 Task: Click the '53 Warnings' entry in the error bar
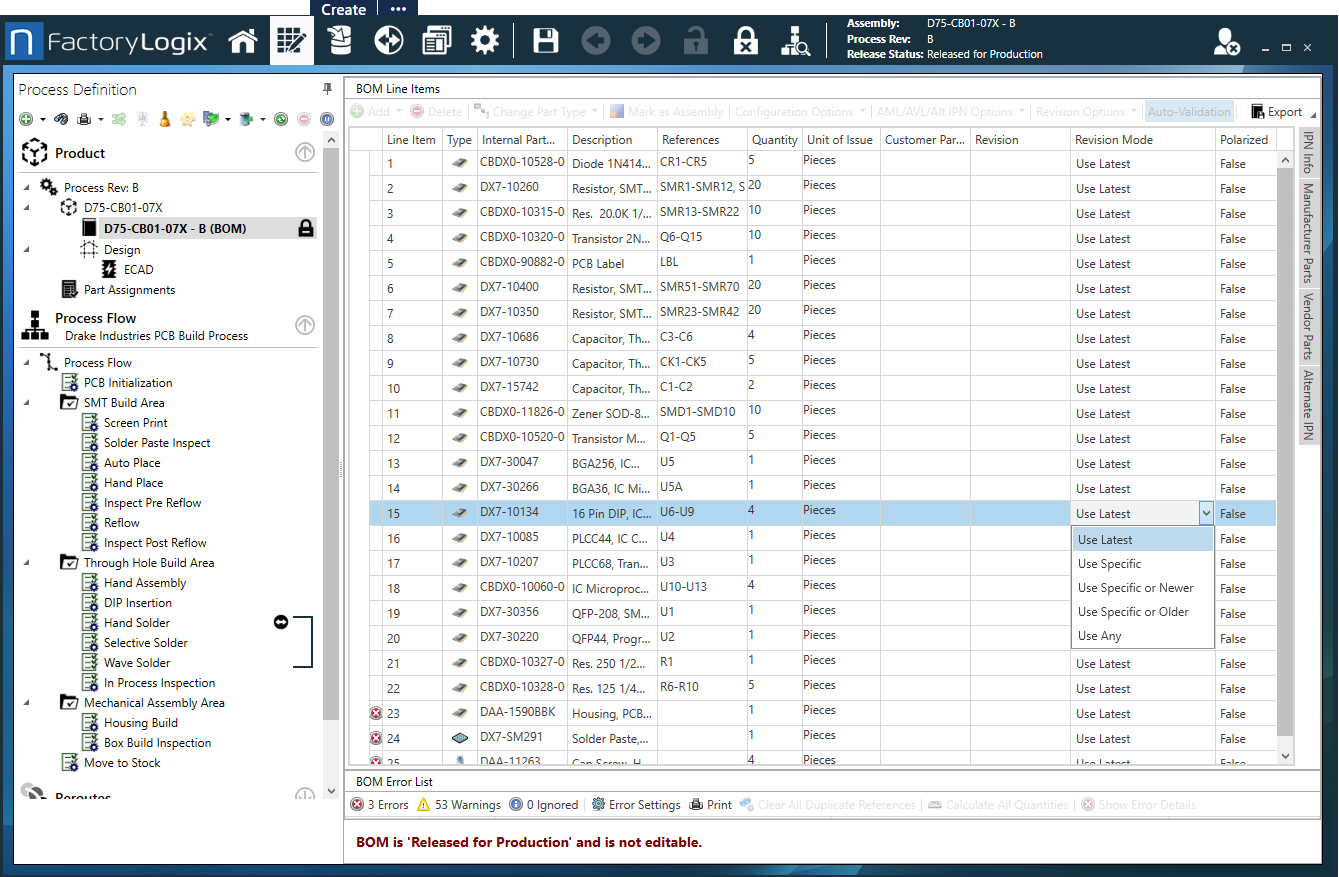click(x=465, y=803)
